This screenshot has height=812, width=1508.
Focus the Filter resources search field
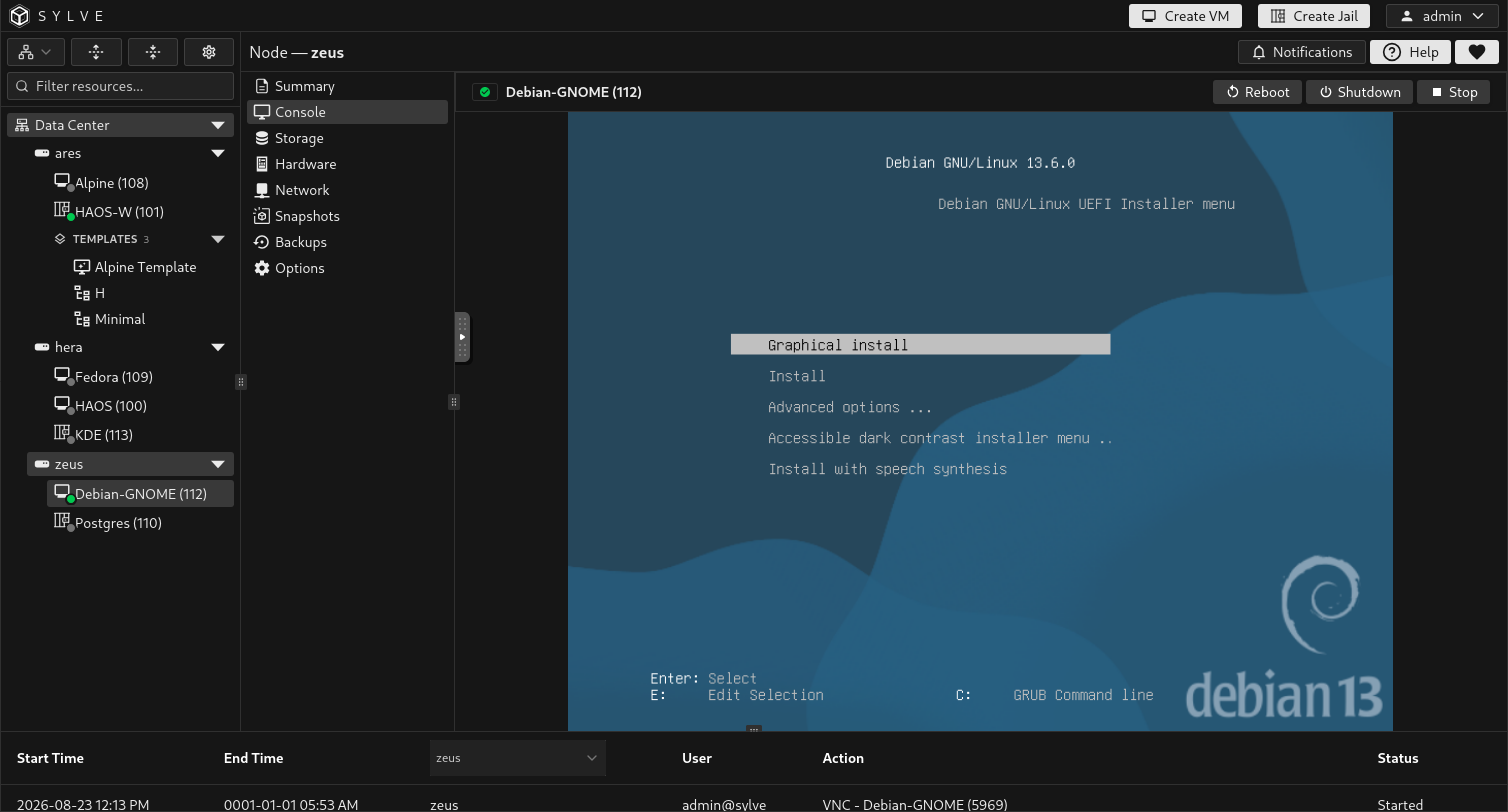pos(120,86)
